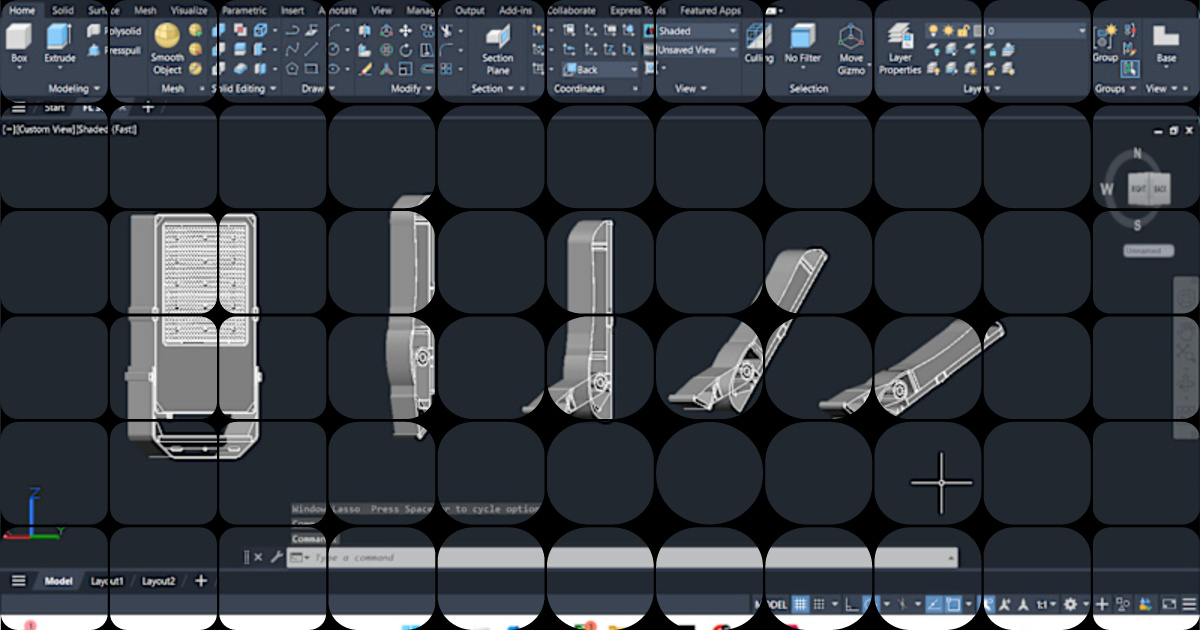Open new drawing tab with plus button
This screenshot has height=630, width=1200.
148,107
